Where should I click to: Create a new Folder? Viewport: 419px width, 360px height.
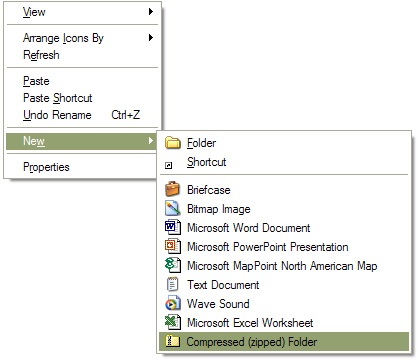[284, 143]
